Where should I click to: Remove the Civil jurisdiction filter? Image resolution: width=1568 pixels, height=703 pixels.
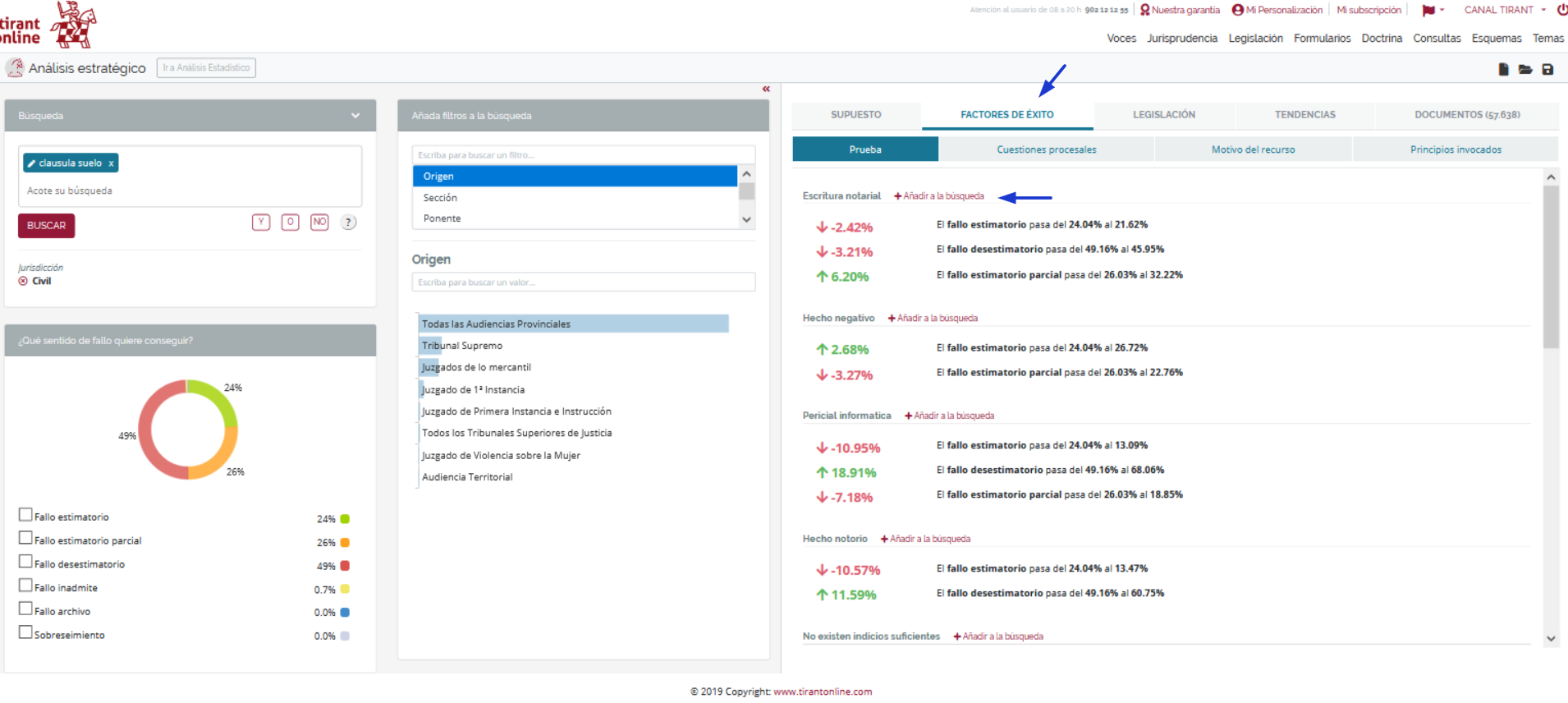[23, 281]
